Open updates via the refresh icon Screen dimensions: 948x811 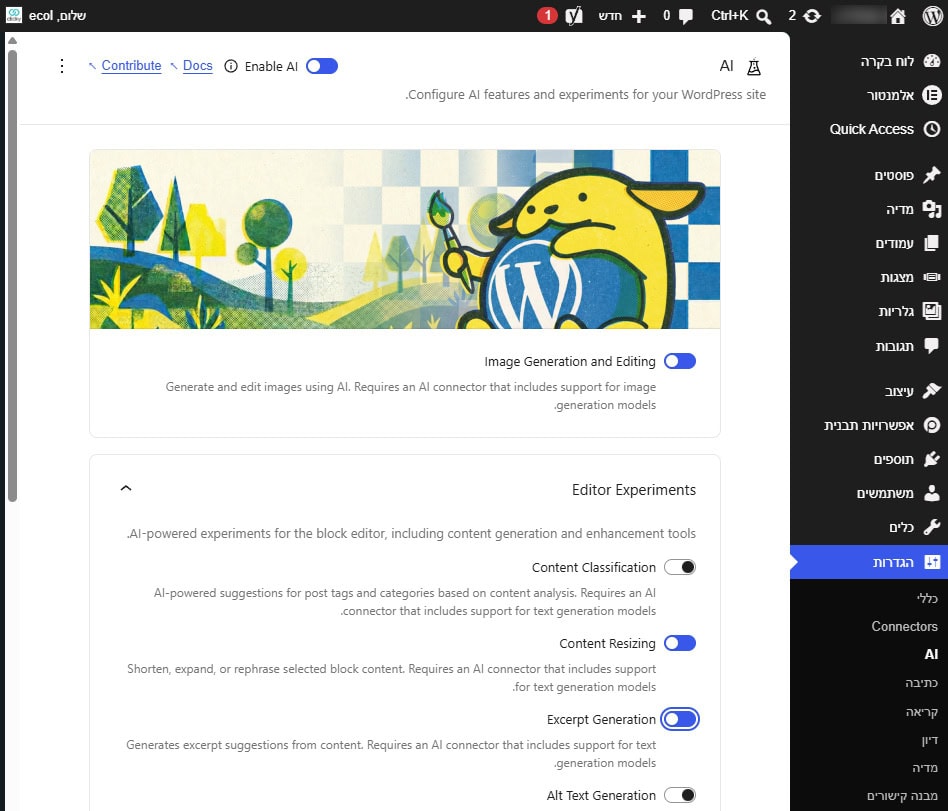coord(812,16)
